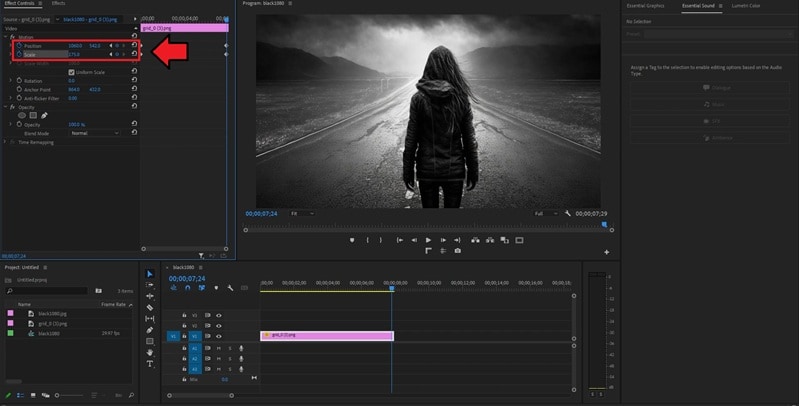Mute audio track A1
The height and width of the screenshot is (406, 799).
(219, 348)
